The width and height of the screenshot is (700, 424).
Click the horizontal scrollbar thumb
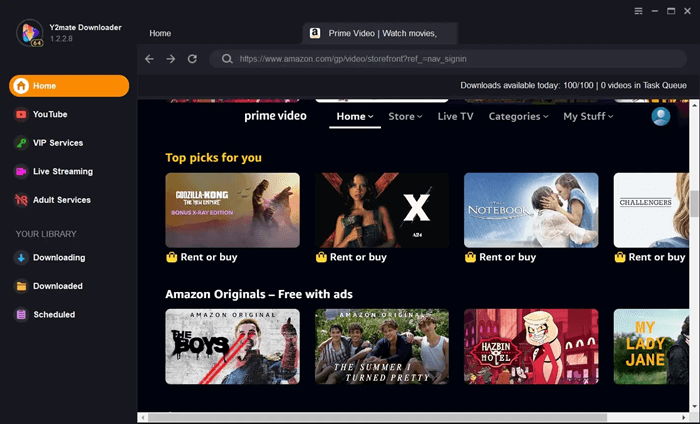(x=378, y=418)
